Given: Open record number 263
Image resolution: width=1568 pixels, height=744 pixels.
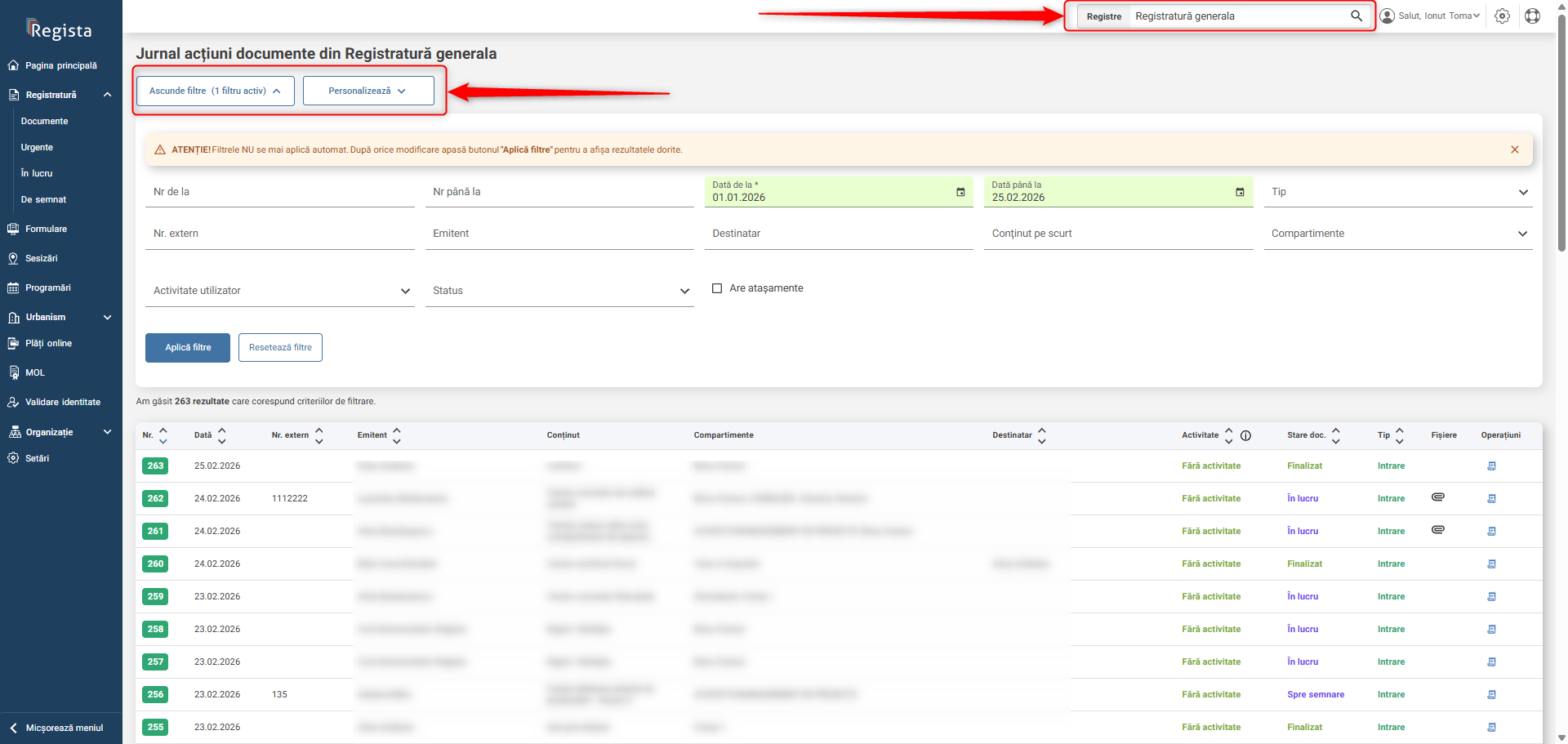Looking at the screenshot, I should [155, 466].
